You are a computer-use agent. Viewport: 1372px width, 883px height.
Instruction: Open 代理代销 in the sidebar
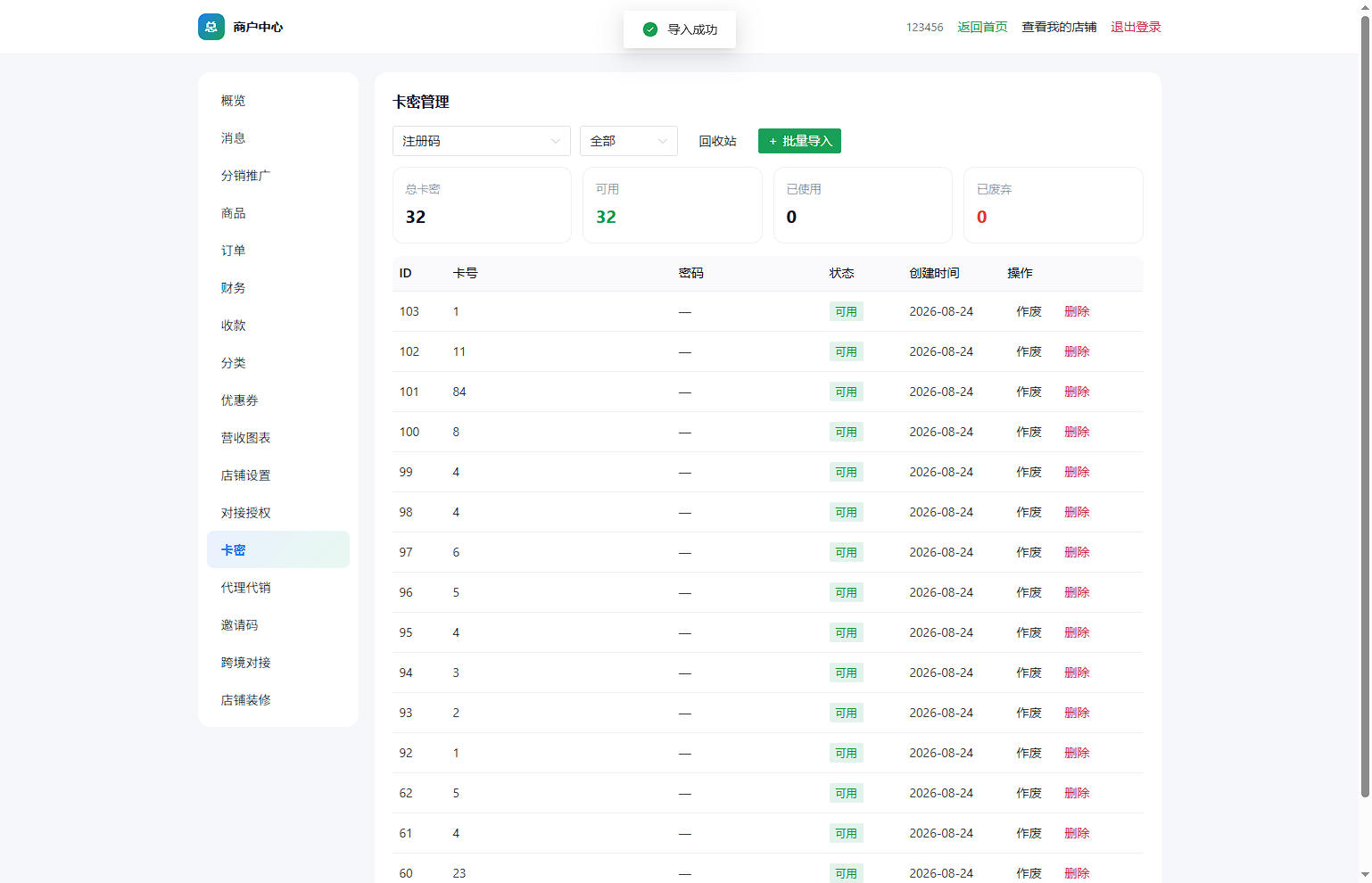278,588
